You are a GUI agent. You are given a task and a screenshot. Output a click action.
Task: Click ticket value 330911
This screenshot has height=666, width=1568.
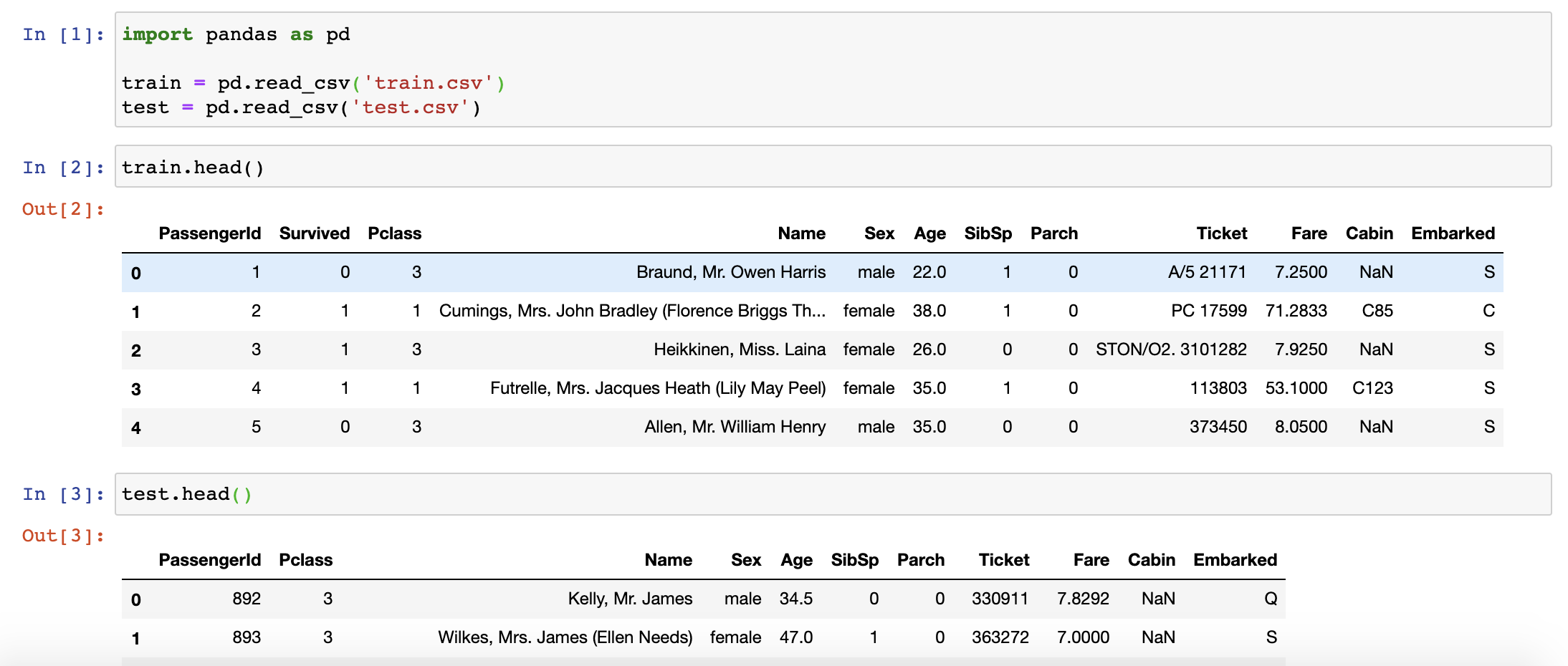[x=1000, y=599]
